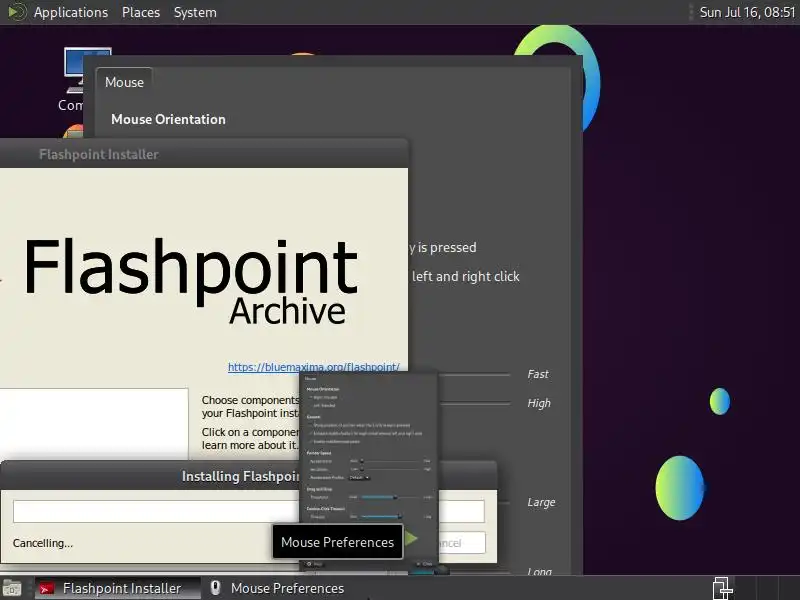Open the Places menu

click(x=141, y=12)
